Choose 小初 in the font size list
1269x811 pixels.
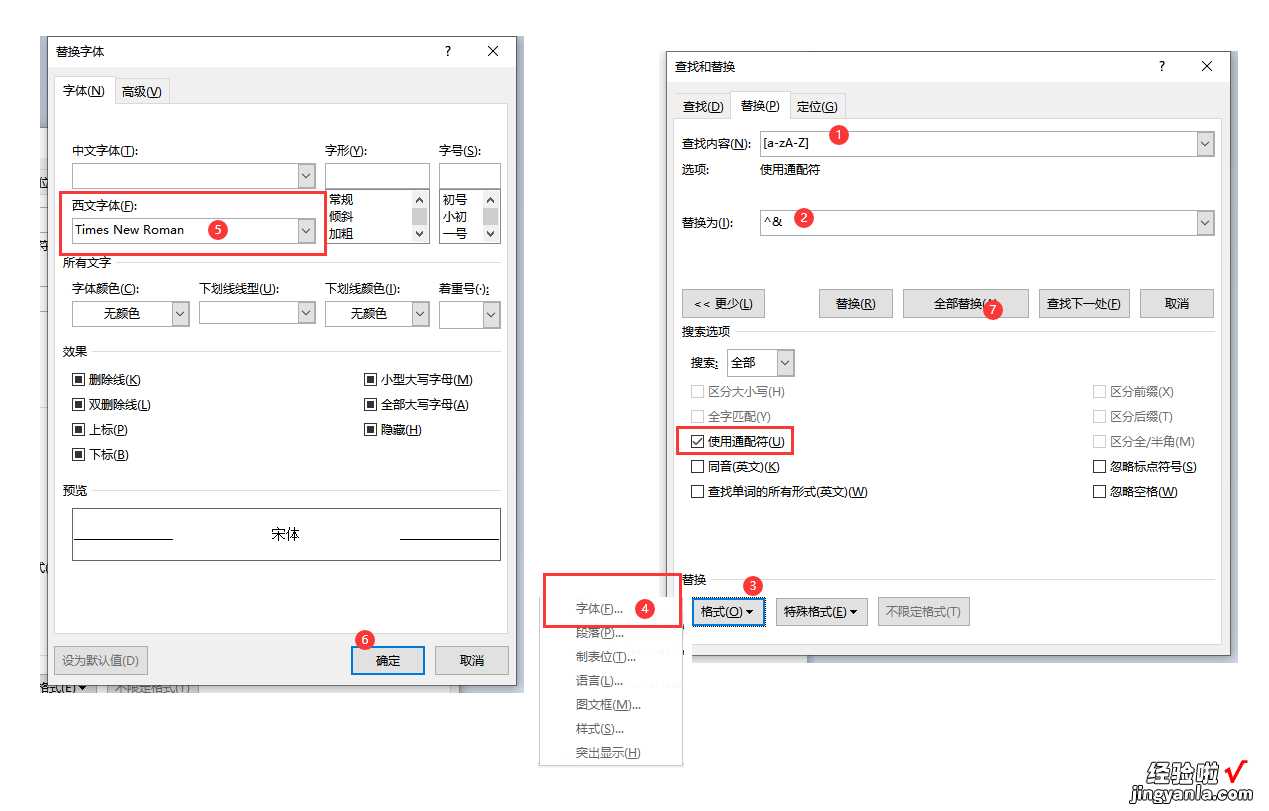(455, 216)
